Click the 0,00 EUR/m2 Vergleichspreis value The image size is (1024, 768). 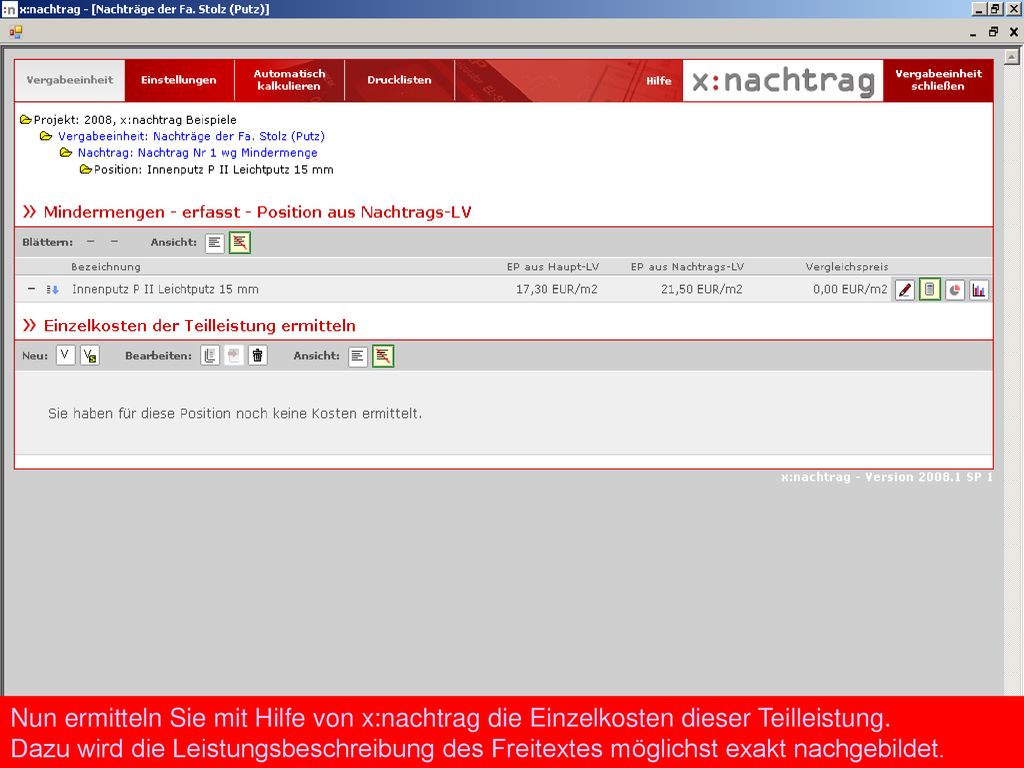(x=850, y=289)
